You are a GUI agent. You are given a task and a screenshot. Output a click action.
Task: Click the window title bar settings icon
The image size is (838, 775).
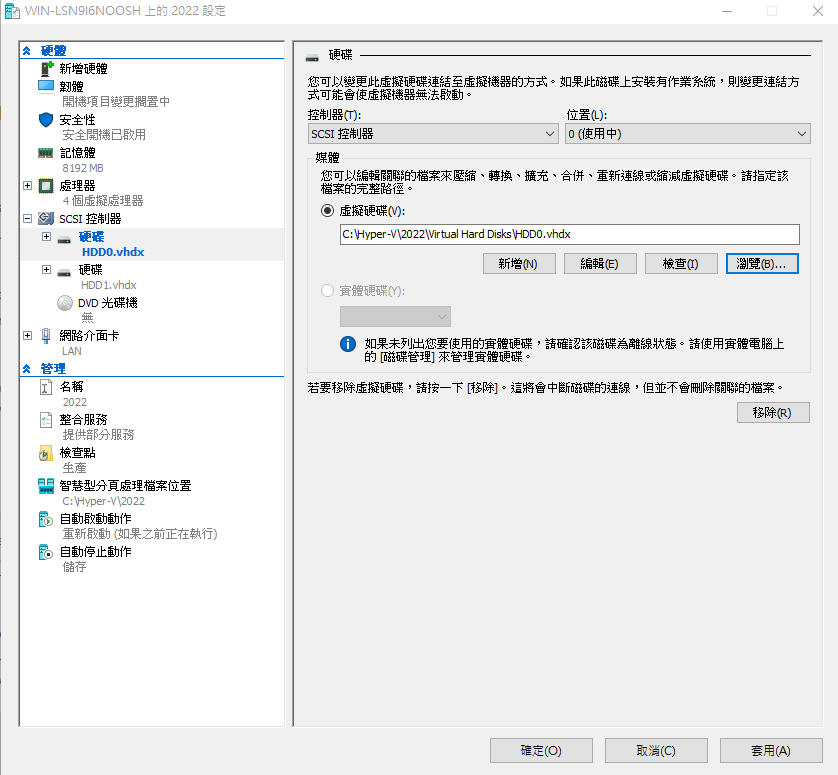pyautogui.click(x=12, y=11)
